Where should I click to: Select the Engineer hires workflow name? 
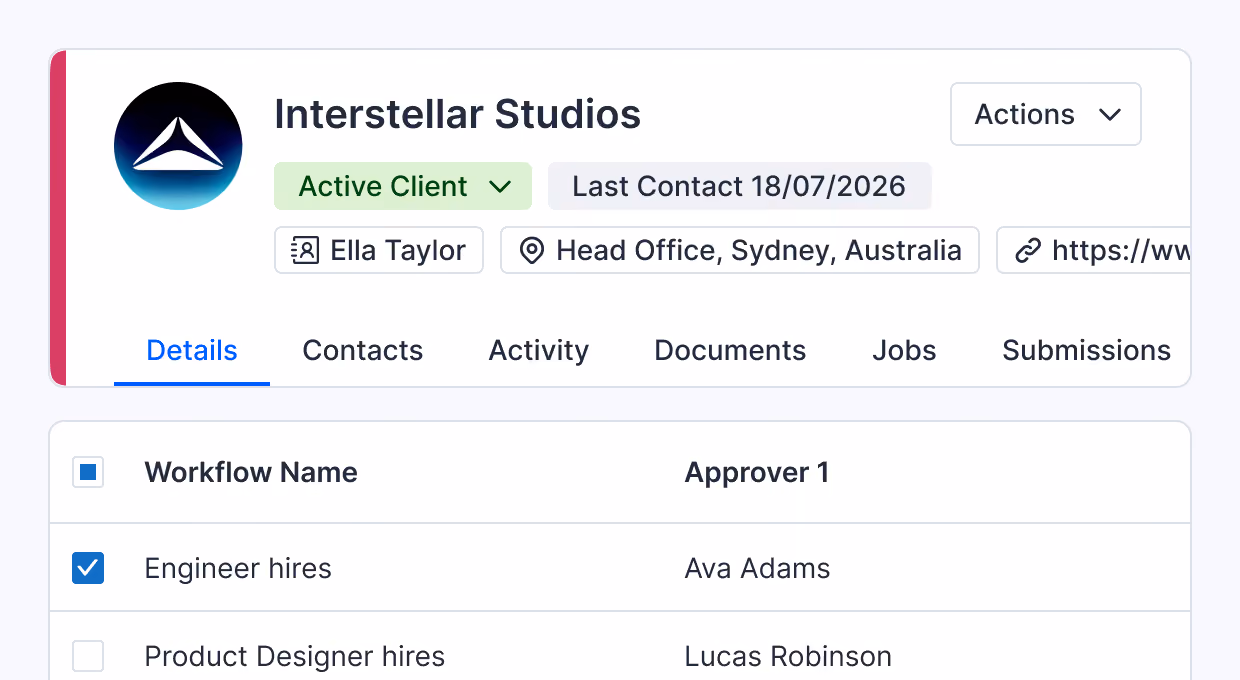pyautogui.click(x=238, y=569)
